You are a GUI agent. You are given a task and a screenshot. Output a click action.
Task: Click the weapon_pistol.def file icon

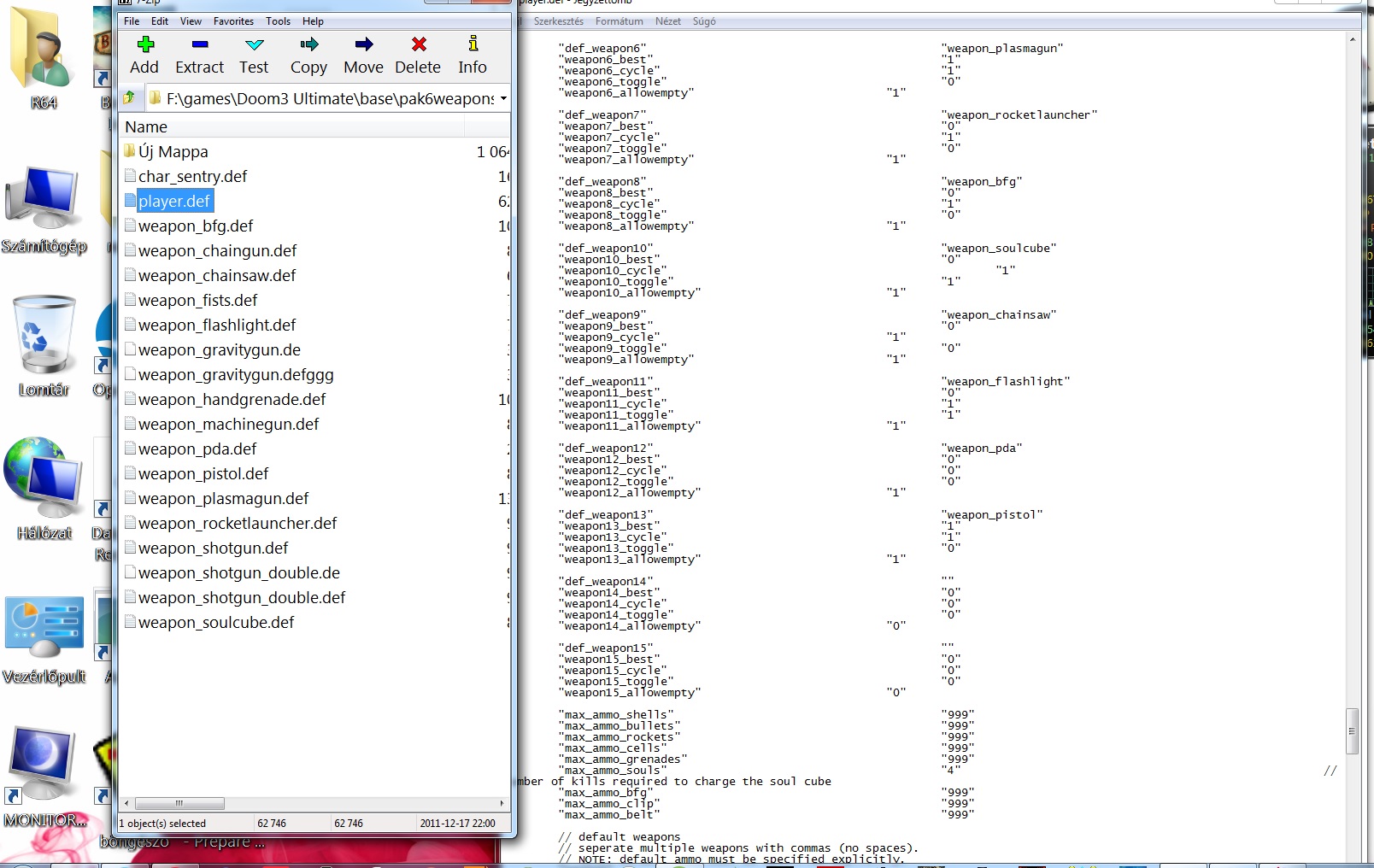(131, 473)
